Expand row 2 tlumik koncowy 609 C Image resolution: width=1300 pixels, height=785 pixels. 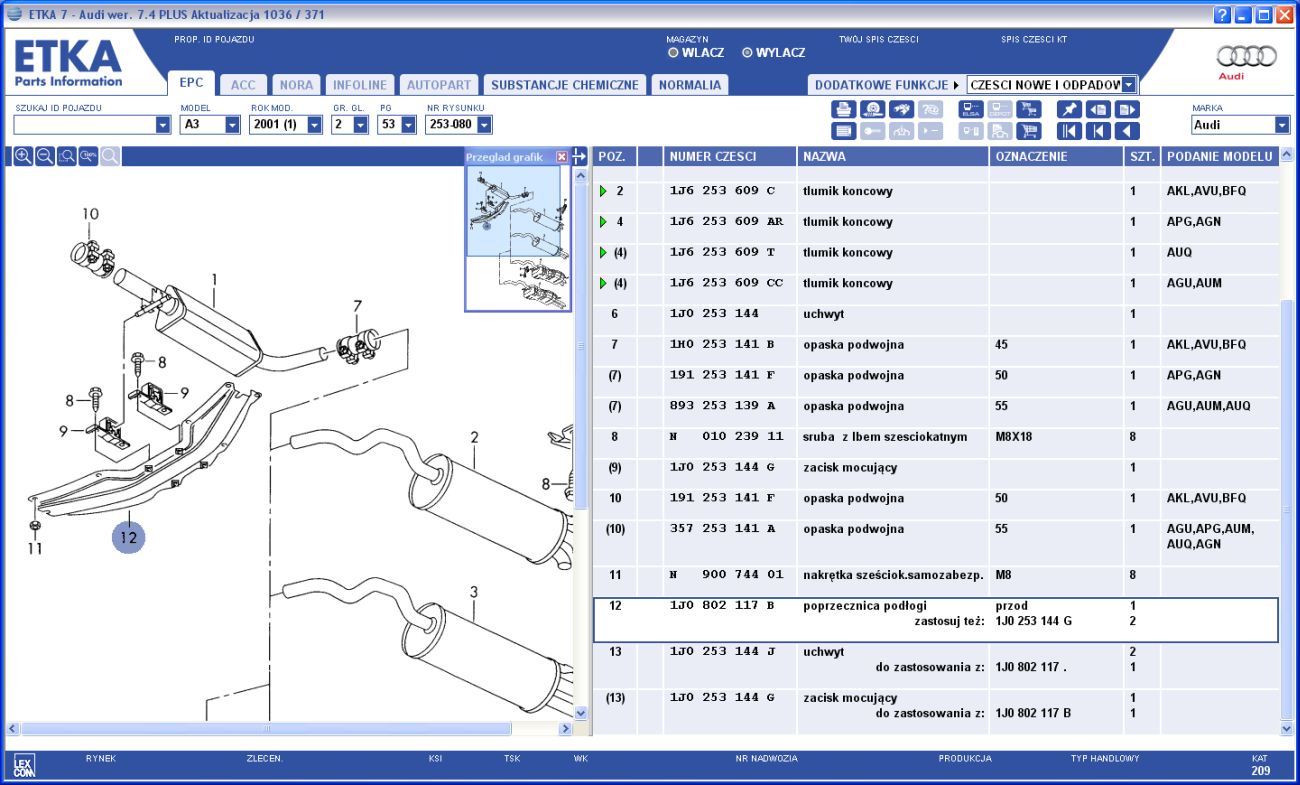click(x=603, y=191)
